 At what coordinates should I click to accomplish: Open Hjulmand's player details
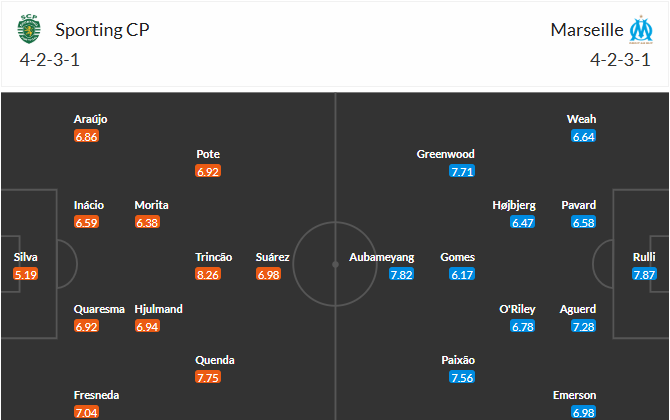coord(158,309)
